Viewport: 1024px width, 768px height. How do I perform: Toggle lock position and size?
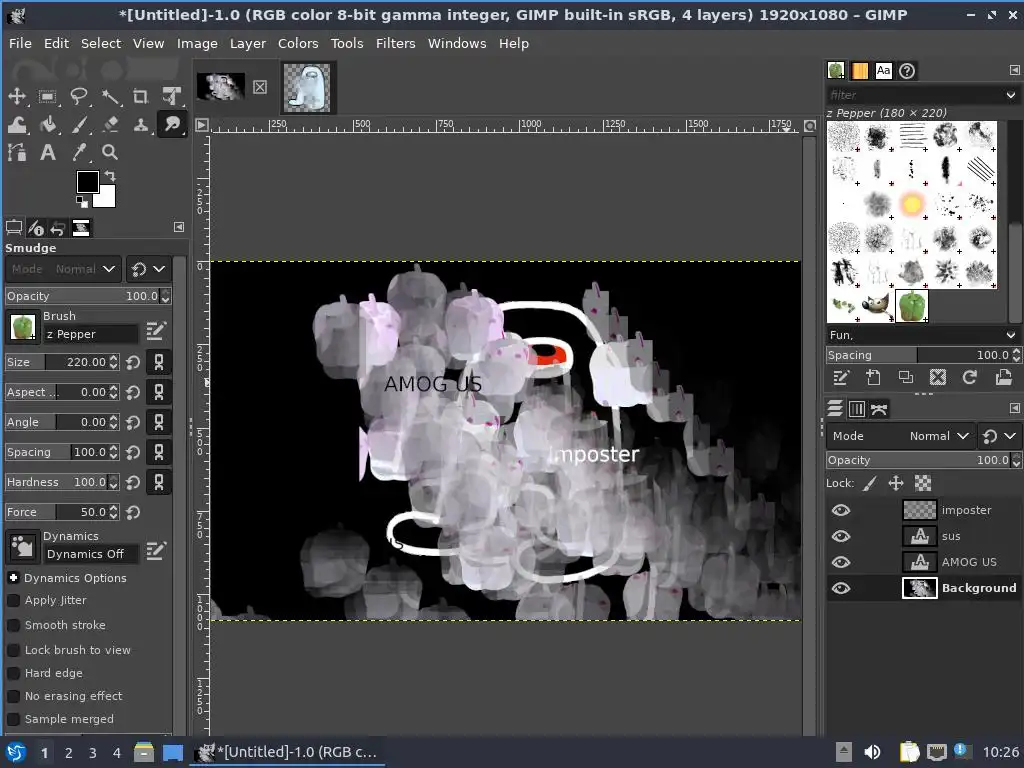click(x=896, y=483)
